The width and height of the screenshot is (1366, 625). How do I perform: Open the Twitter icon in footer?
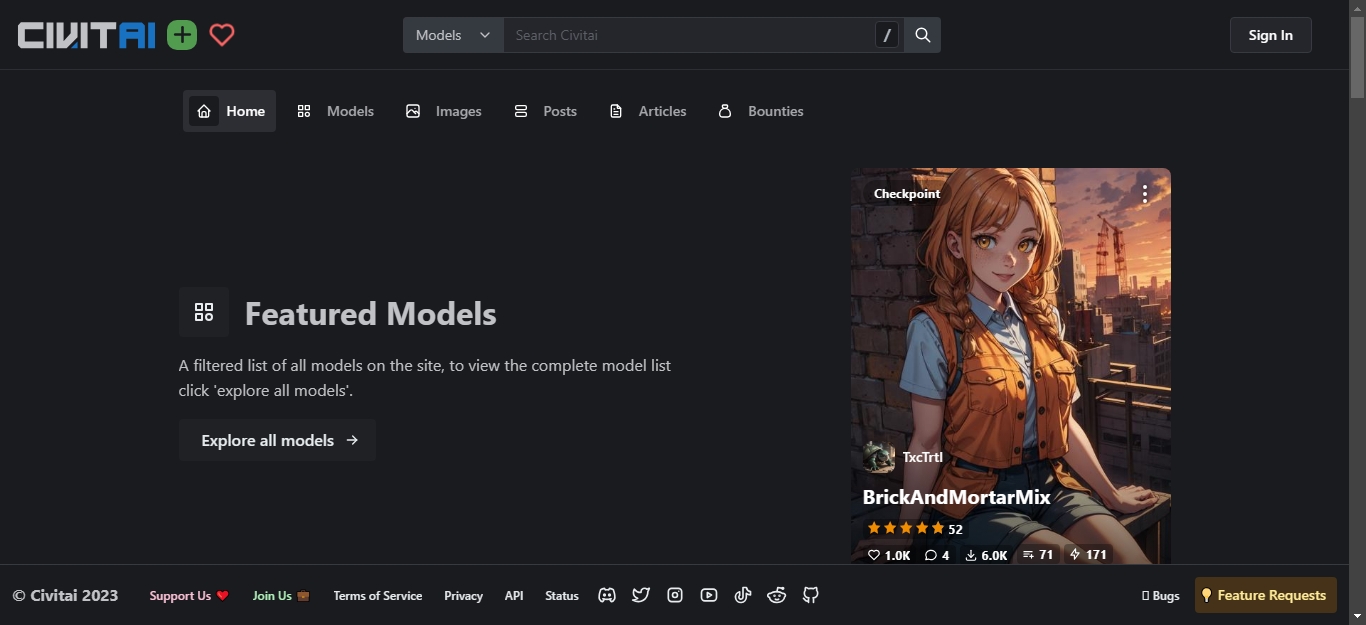641,595
